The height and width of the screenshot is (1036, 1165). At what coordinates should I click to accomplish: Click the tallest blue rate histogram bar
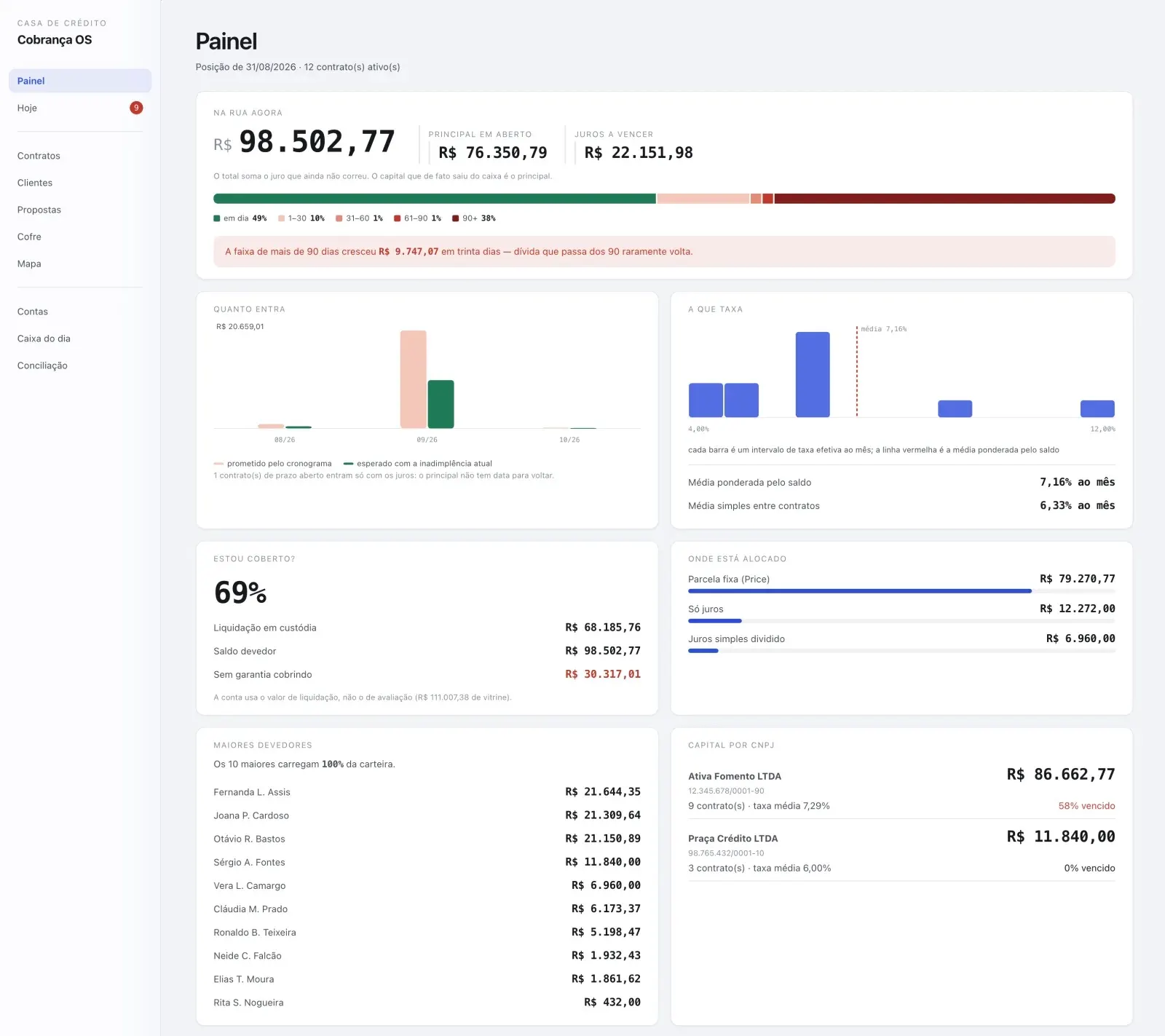tap(813, 374)
